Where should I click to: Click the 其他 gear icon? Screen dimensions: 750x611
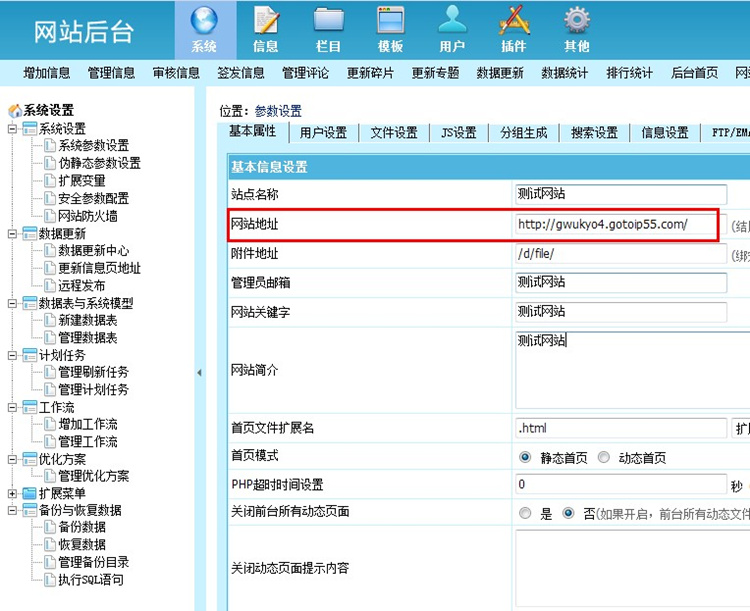[x=576, y=22]
